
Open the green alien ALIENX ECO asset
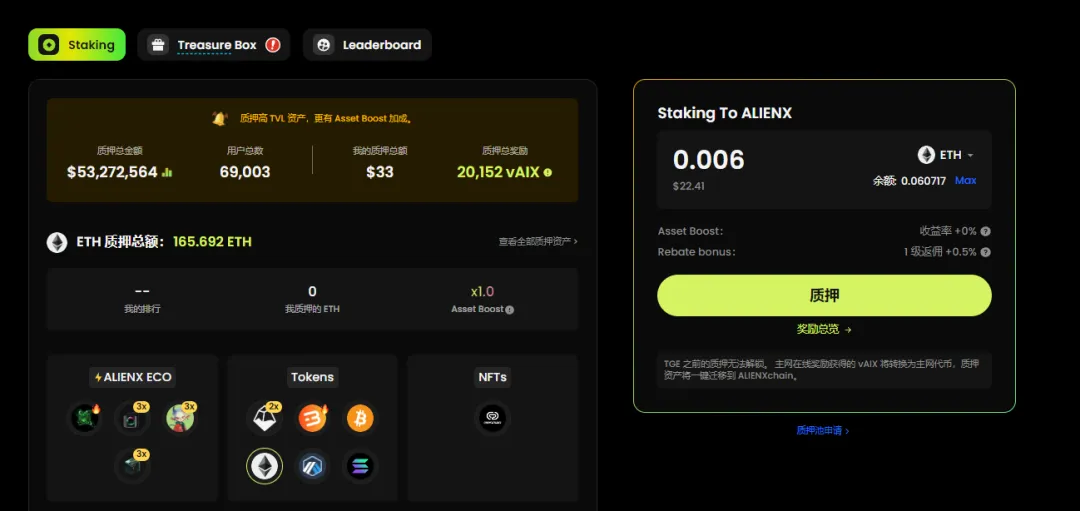[86, 418]
